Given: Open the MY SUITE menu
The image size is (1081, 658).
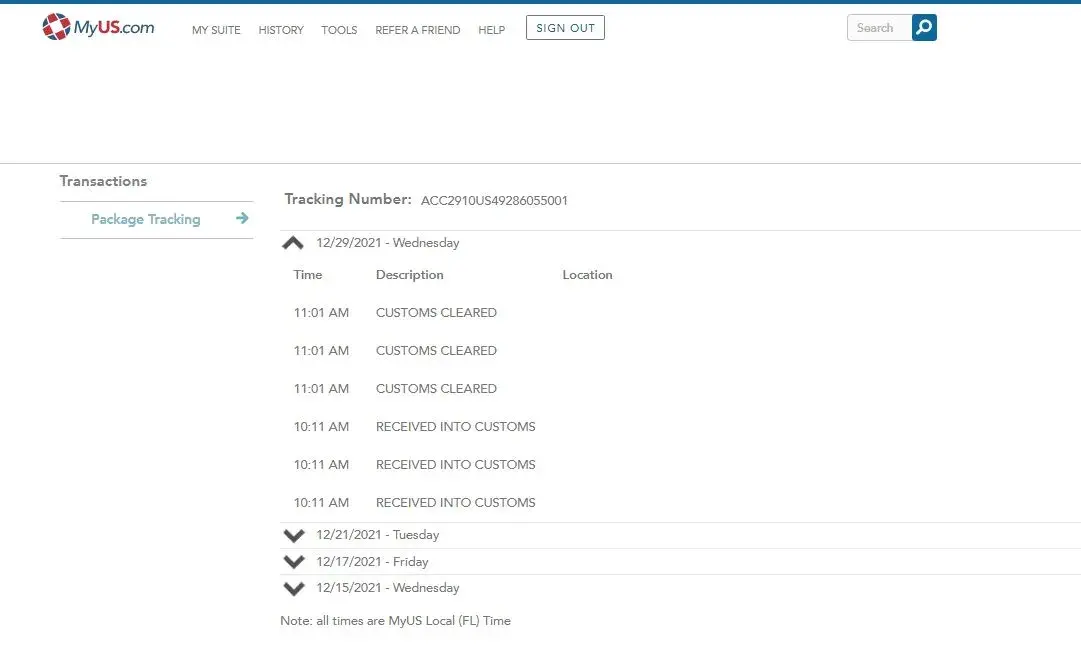Looking at the screenshot, I should pos(216,30).
